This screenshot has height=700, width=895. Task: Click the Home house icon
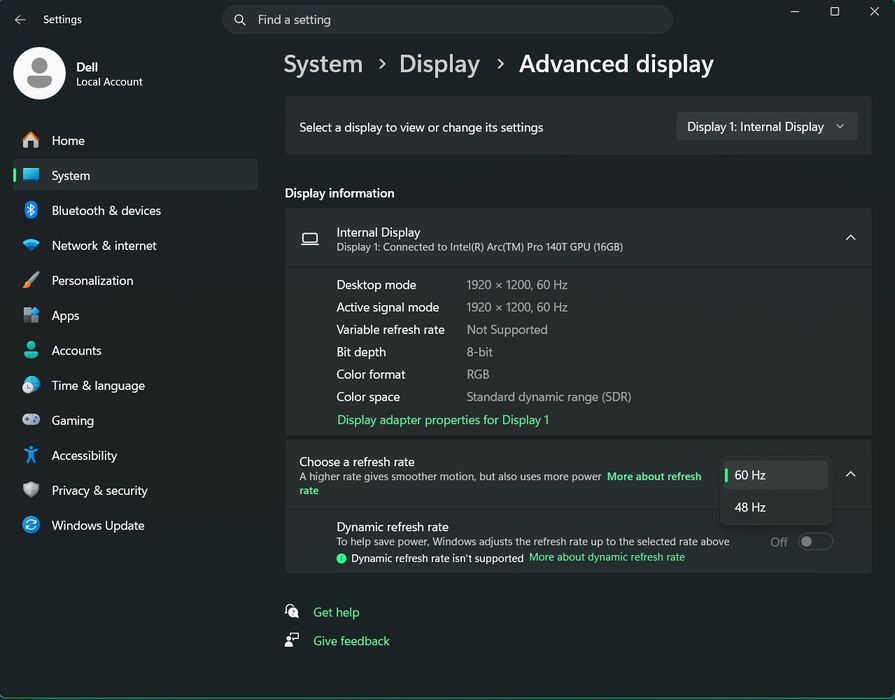pos(31,140)
